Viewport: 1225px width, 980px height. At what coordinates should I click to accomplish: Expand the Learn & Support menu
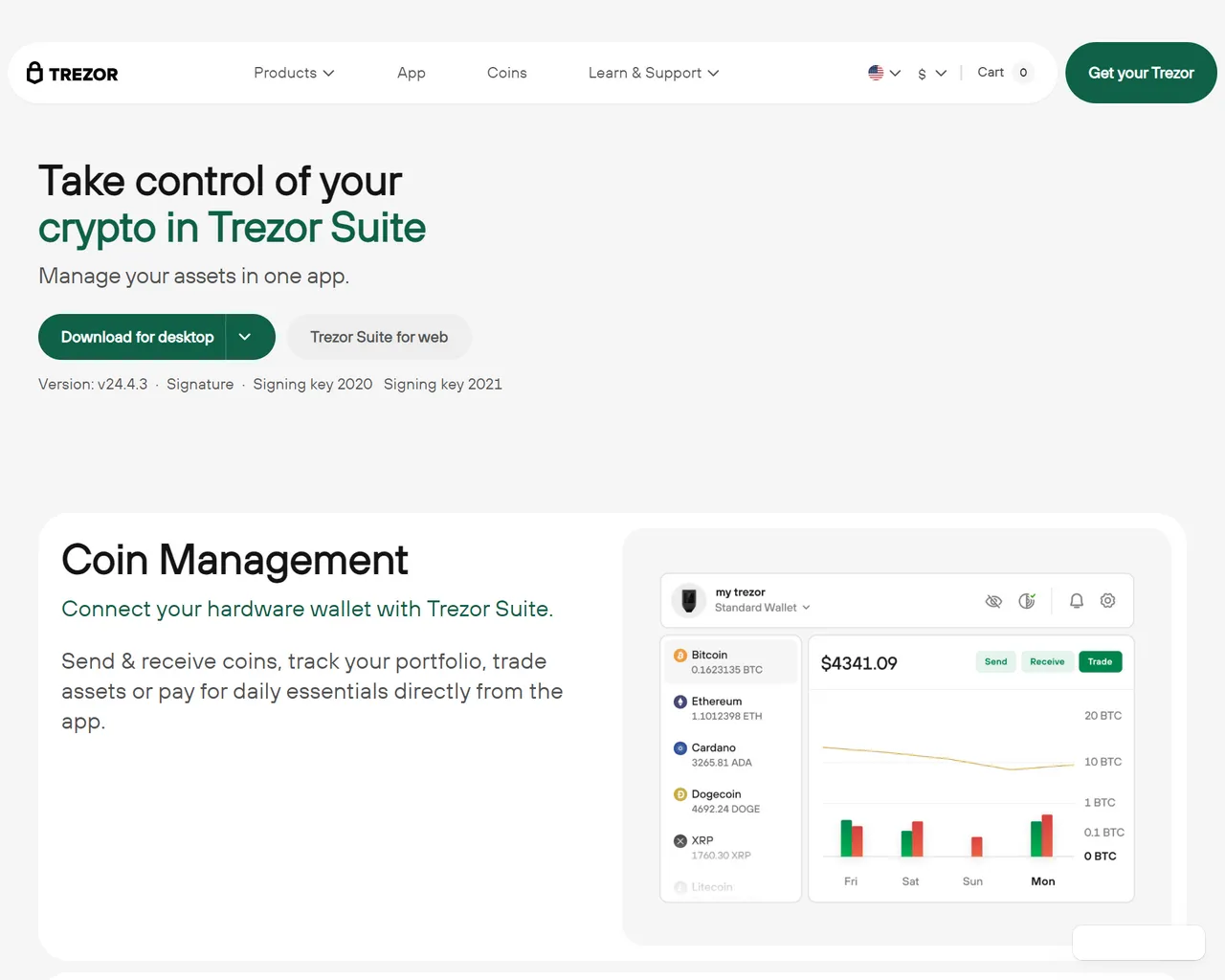[654, 73]
